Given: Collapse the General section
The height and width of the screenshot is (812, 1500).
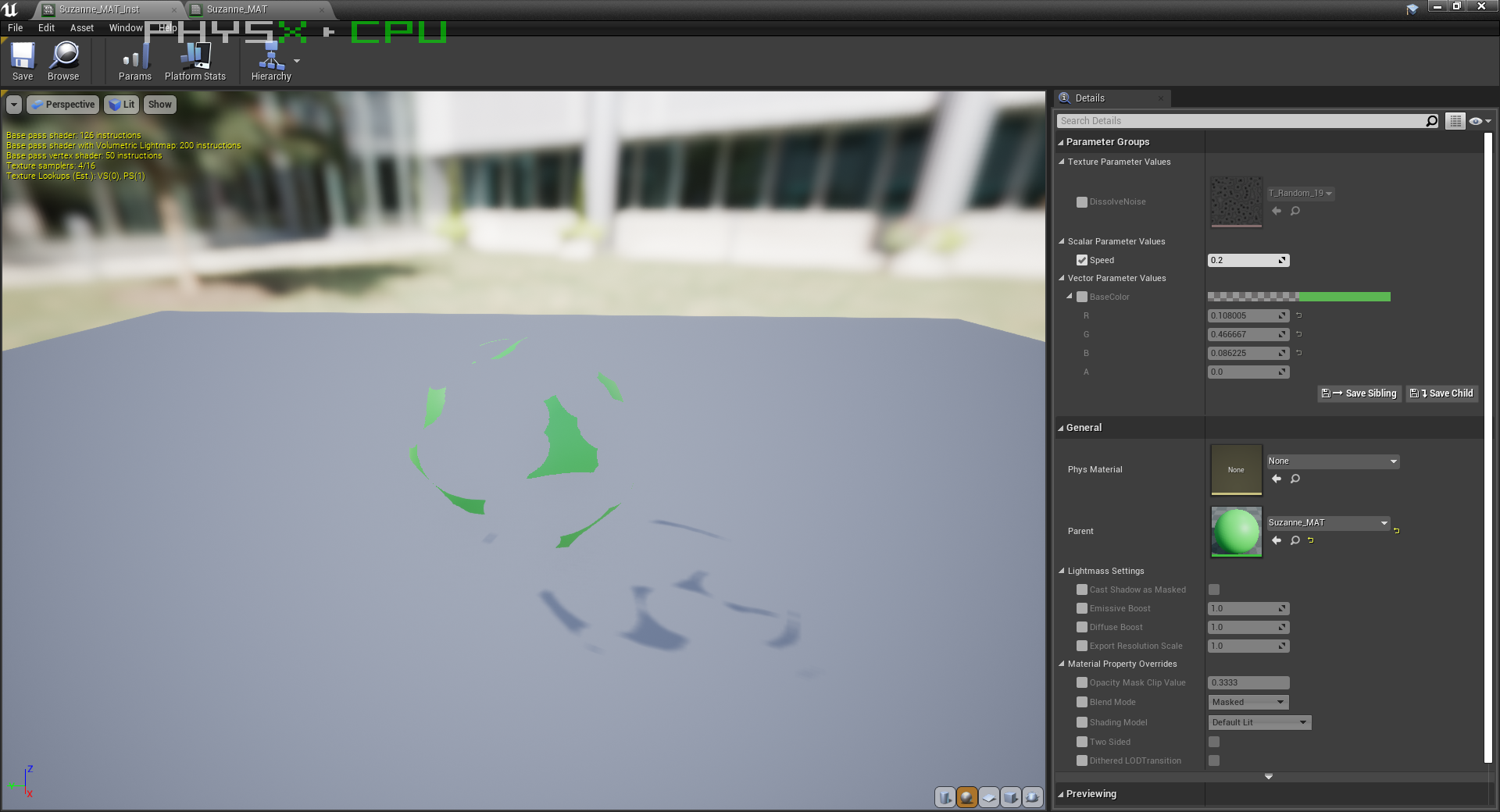Looking at the screenshot, I should click(x=1061, y=428).
